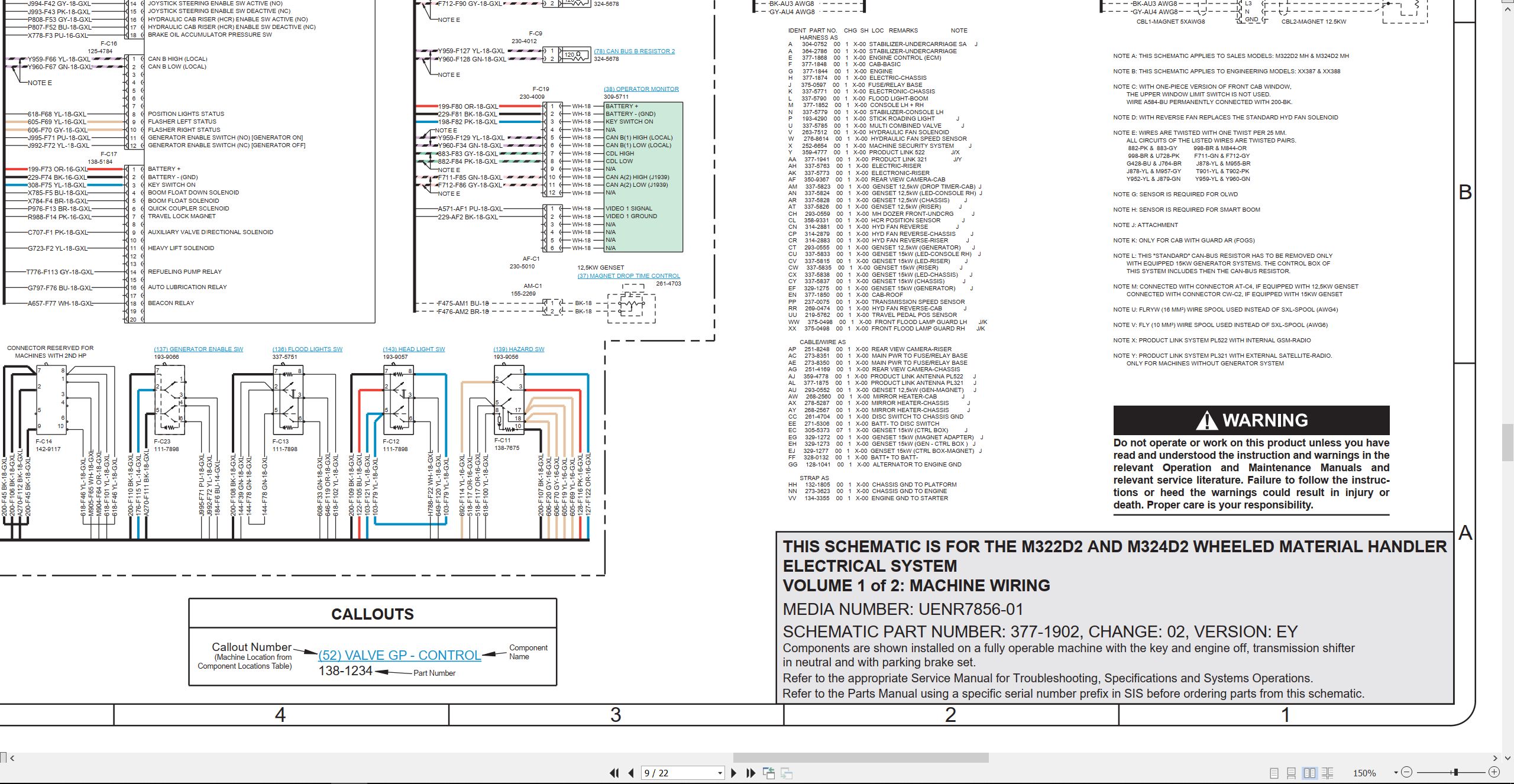Click the VIDEO 1 SIGNAL pin label
This screenshot has height=784, width=1514.
(629, 209)
